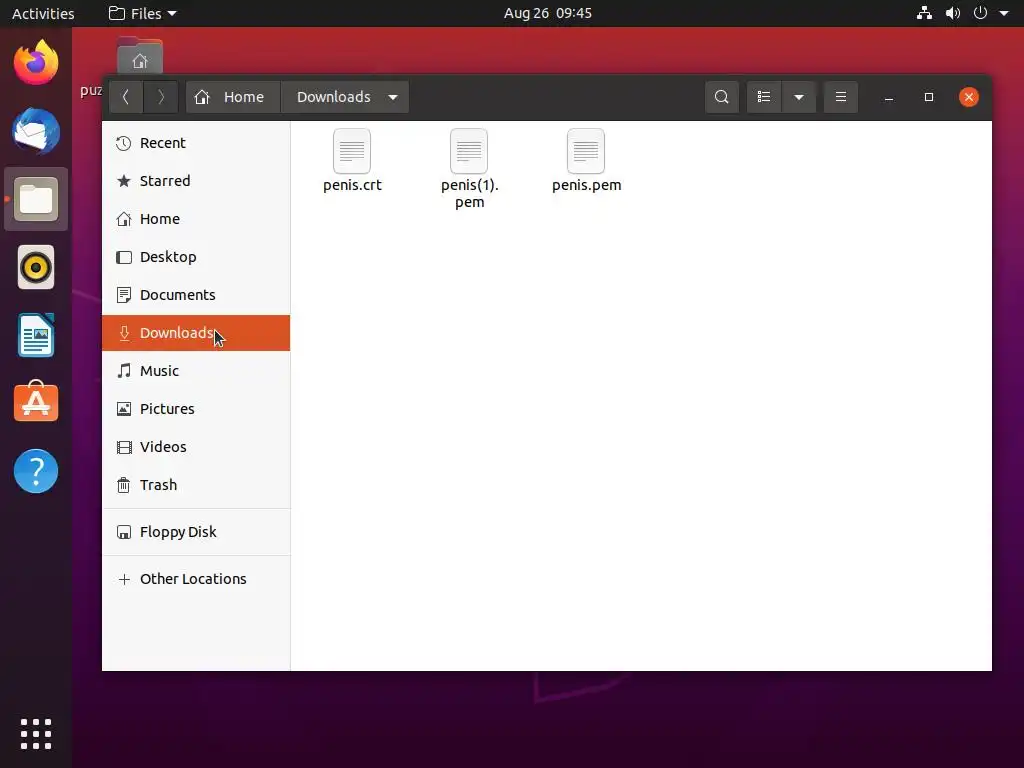Open Pictures in the sidebar
1024x768 pixels.
[196, 409]
